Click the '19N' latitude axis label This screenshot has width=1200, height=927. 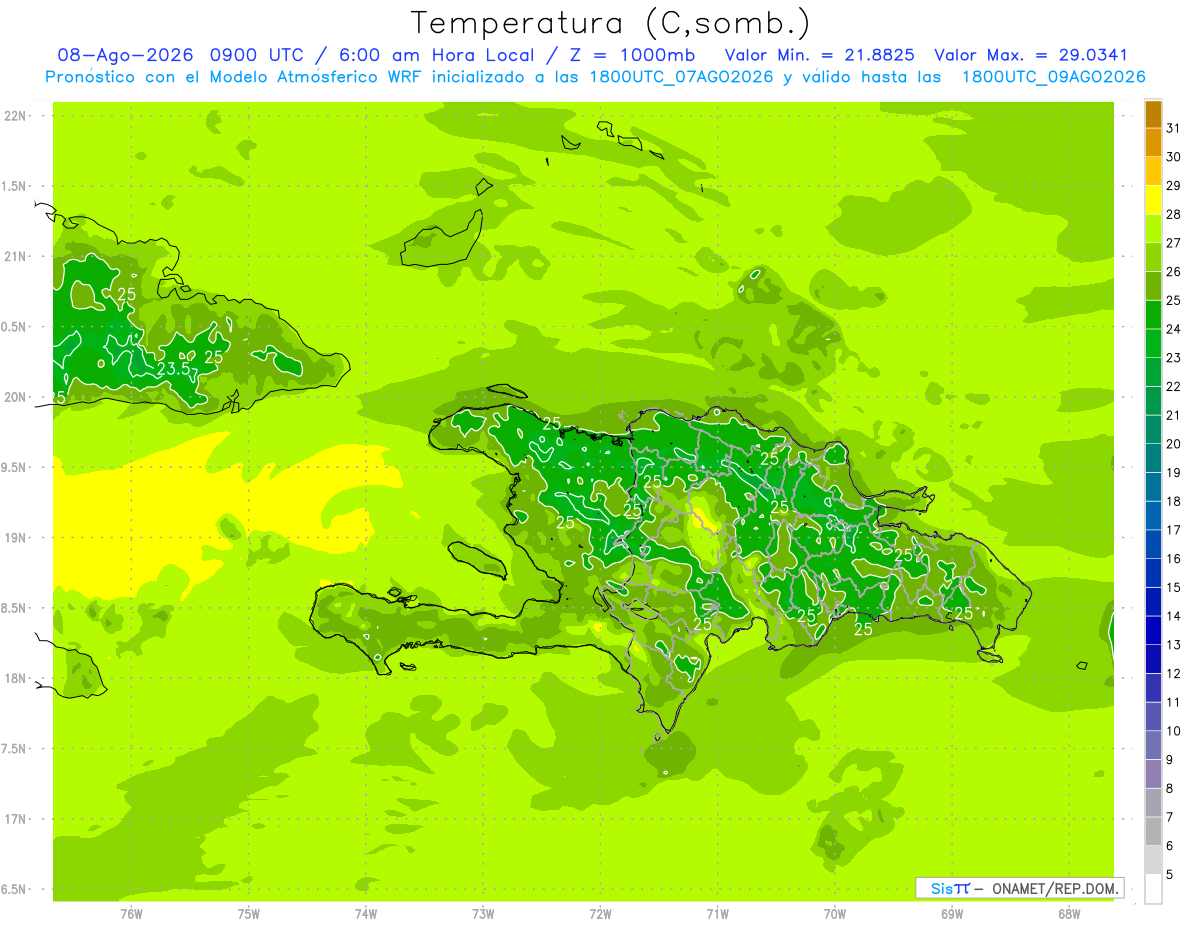16,538
